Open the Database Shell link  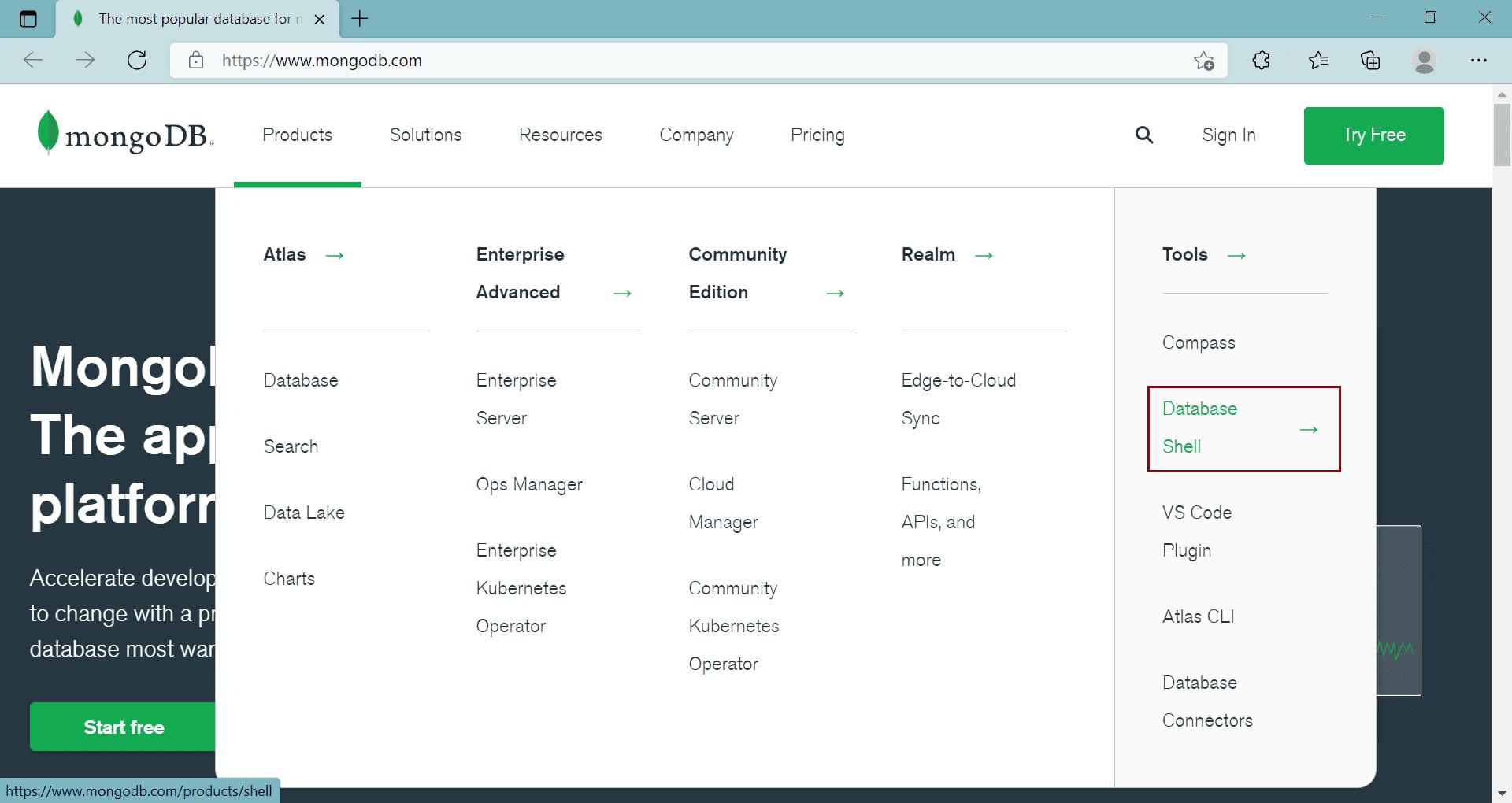(1199, 427)
